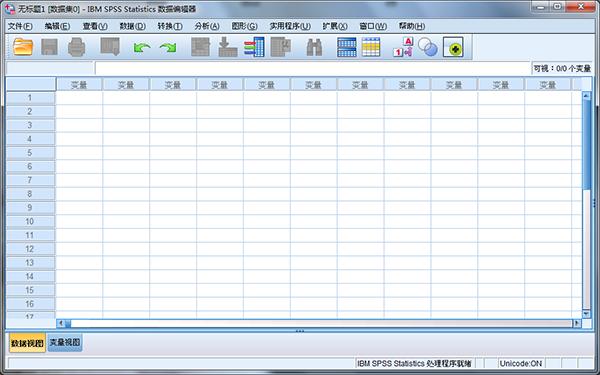Select row header 16

click(x=31, y=304)
